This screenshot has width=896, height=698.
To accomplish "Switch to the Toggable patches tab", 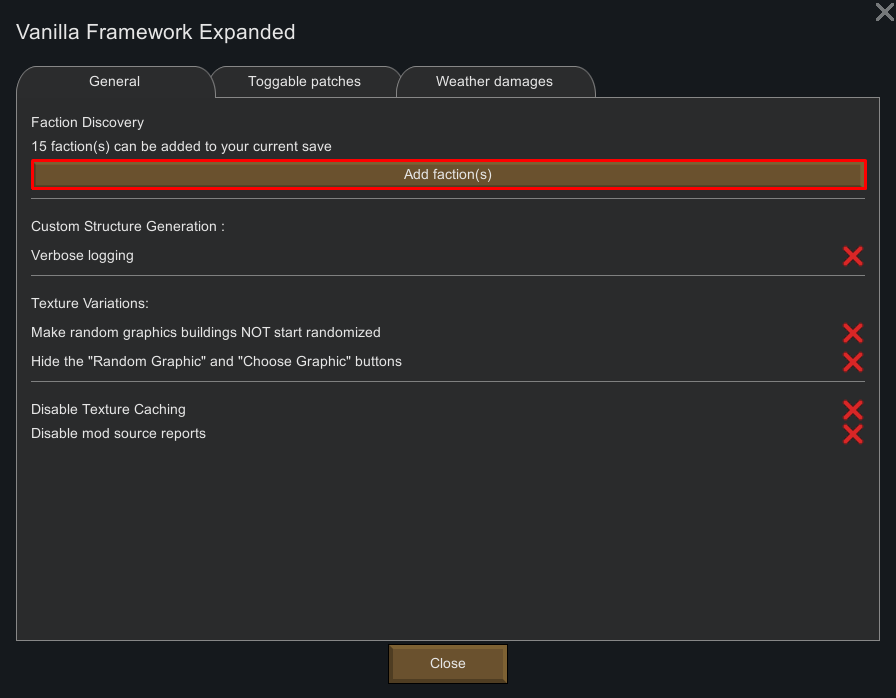I will (x=304, y=82).
